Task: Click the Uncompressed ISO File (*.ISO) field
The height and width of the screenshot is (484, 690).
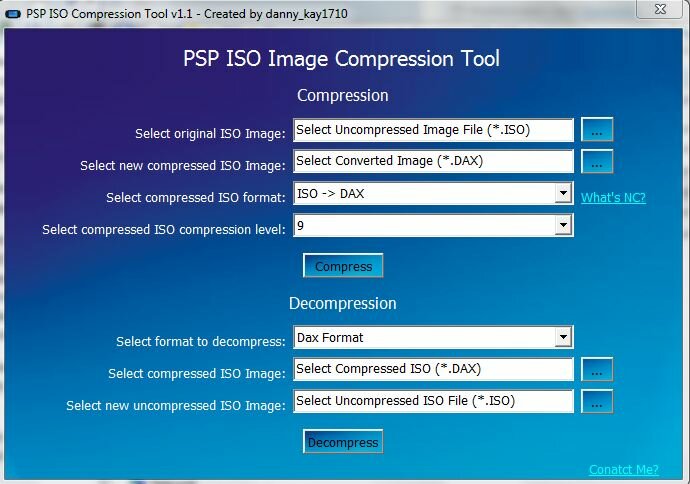Action: [x=433, y=401]
